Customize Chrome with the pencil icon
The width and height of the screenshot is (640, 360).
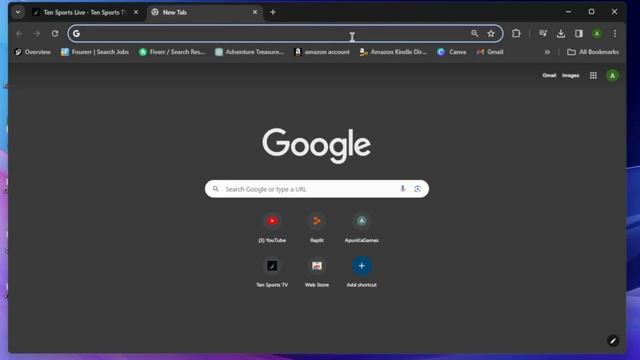tap(613, 340)
